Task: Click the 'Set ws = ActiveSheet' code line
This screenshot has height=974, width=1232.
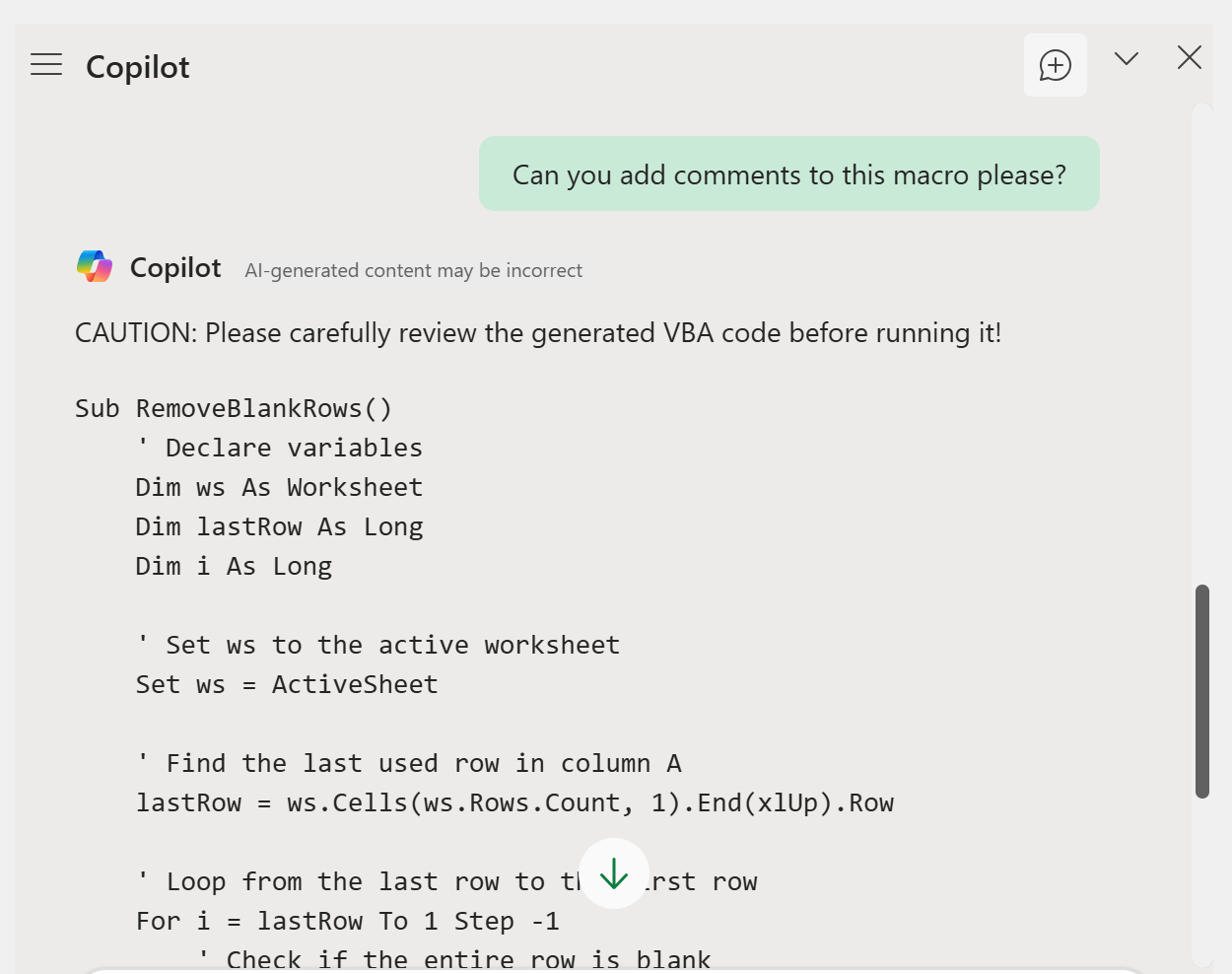Action: [x=287, y=685]
